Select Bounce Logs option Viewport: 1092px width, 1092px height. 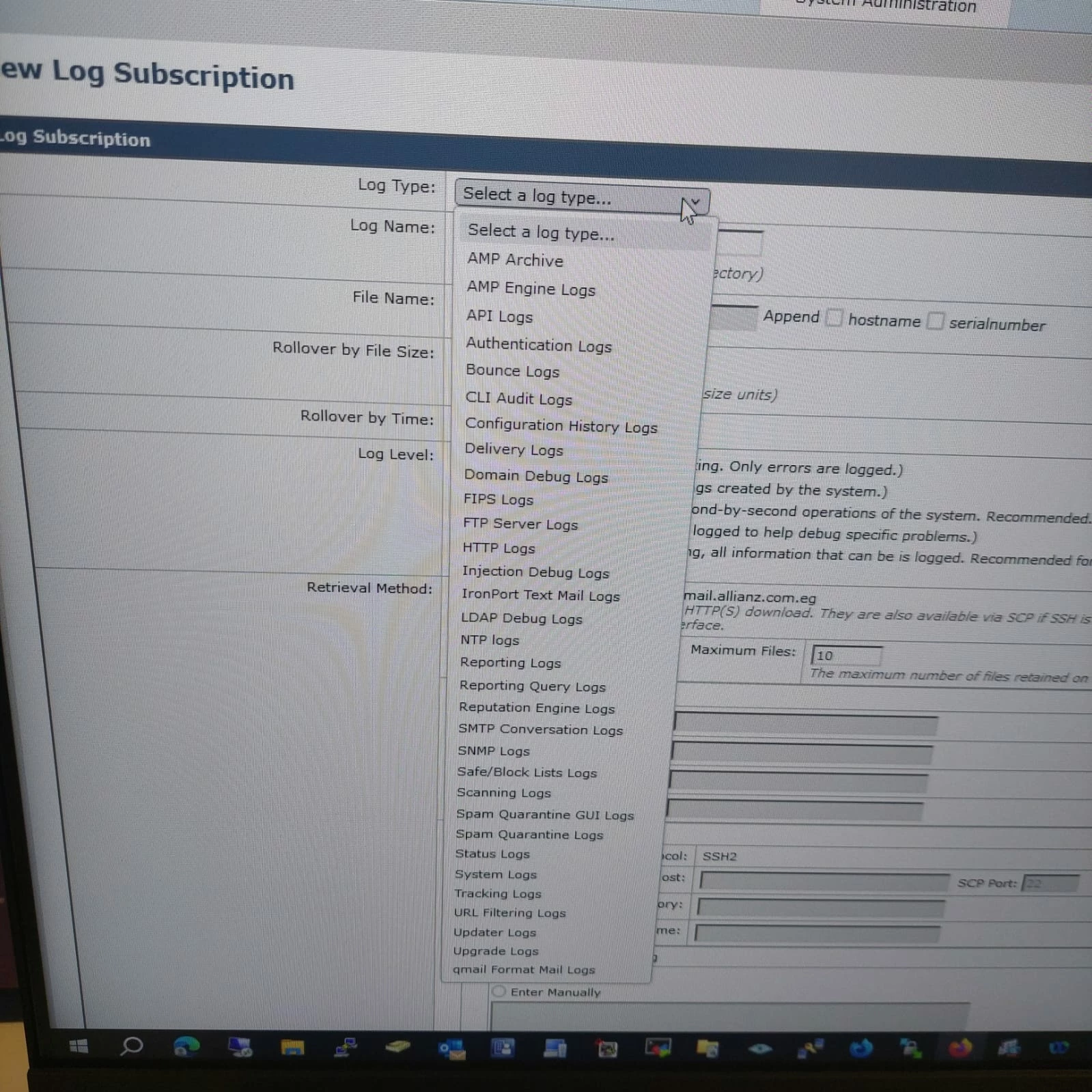coord(512,371)
